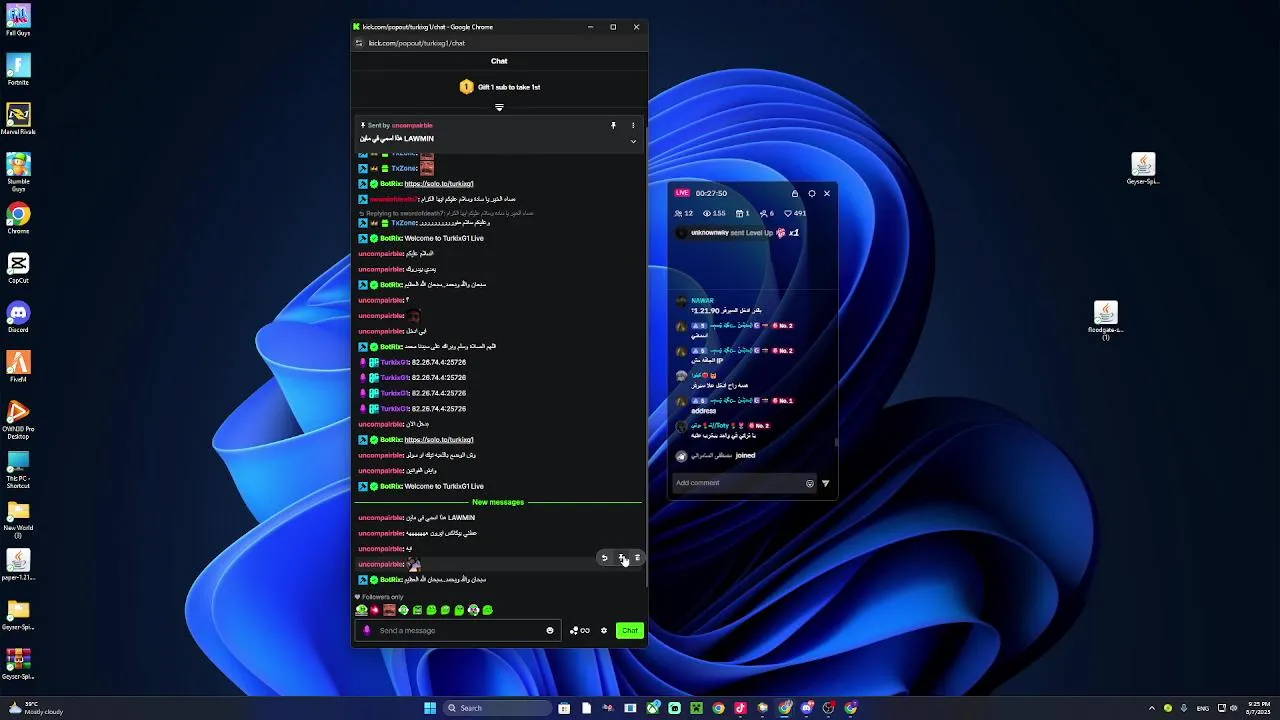
Task: Click the viewers eye count 155
Action: (x=714, y=213)
